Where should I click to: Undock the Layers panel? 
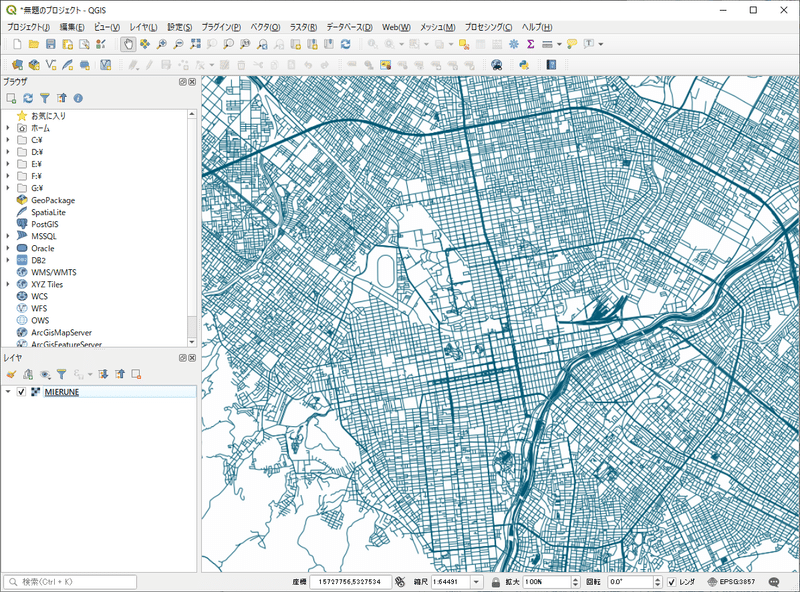point(183,358)
